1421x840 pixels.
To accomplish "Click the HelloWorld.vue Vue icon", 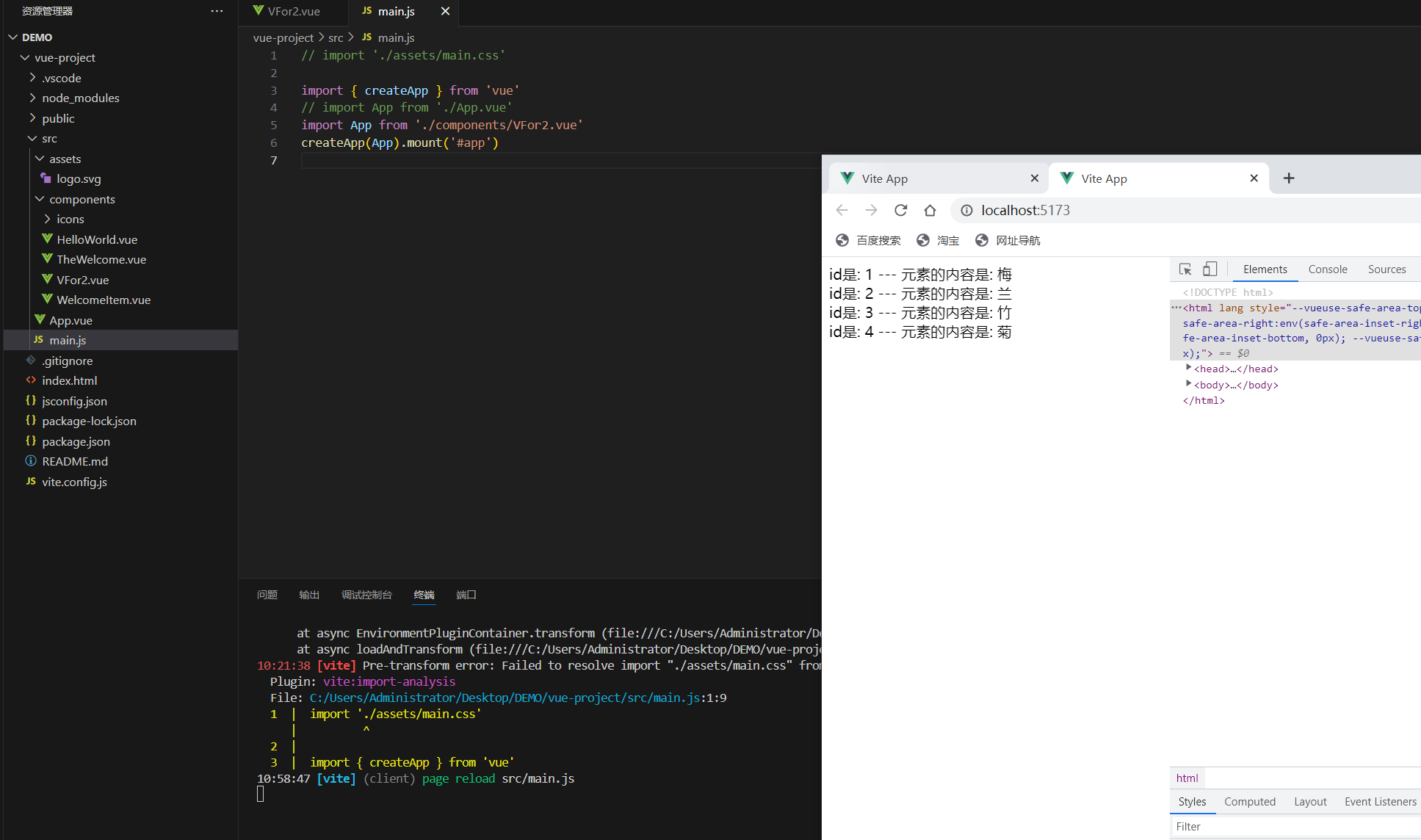I will pyautogui.click(x=47, y=239).
